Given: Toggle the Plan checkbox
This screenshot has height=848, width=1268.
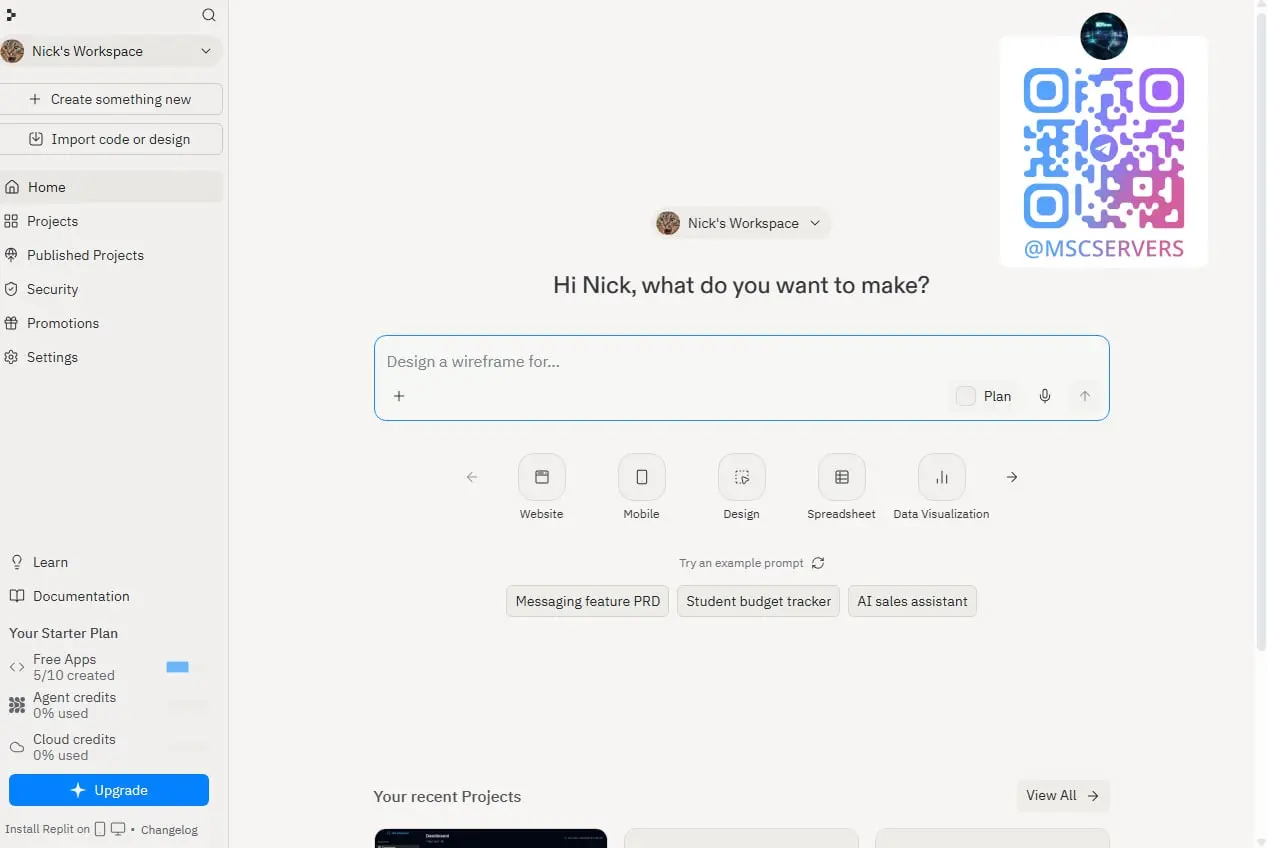Looking at the screenshot, I should 966,396.
